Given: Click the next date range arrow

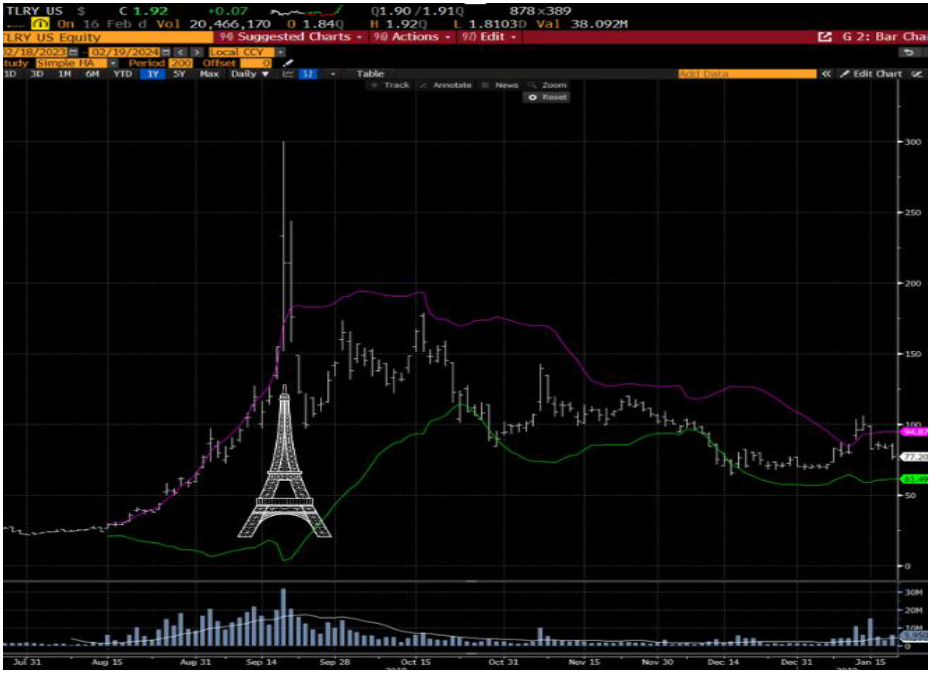Looking at the screenshot, I should tap(197, 52).
